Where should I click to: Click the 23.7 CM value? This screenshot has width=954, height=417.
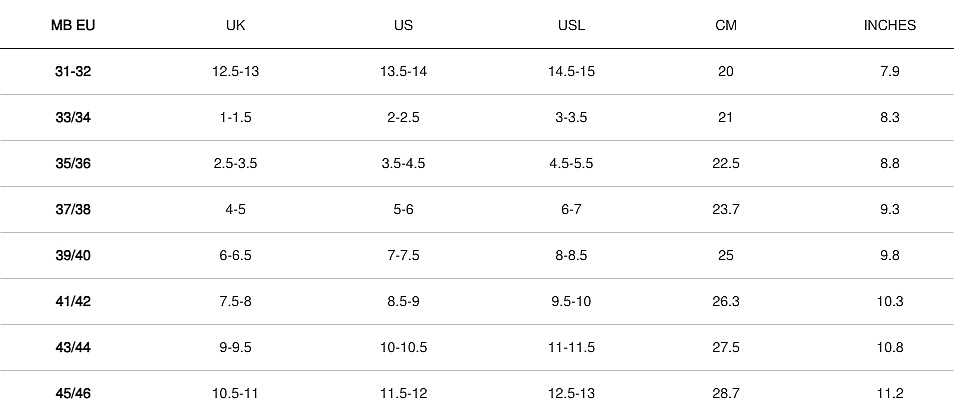click(x=726, y=209)
